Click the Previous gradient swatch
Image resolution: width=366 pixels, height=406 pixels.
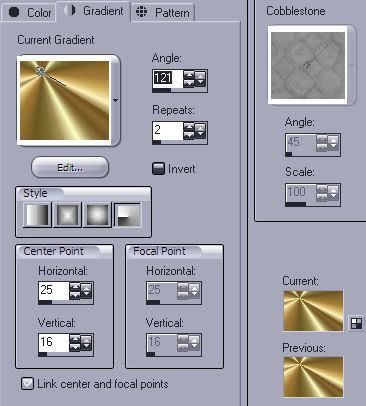pyautogui.click(x=313, y=377)
